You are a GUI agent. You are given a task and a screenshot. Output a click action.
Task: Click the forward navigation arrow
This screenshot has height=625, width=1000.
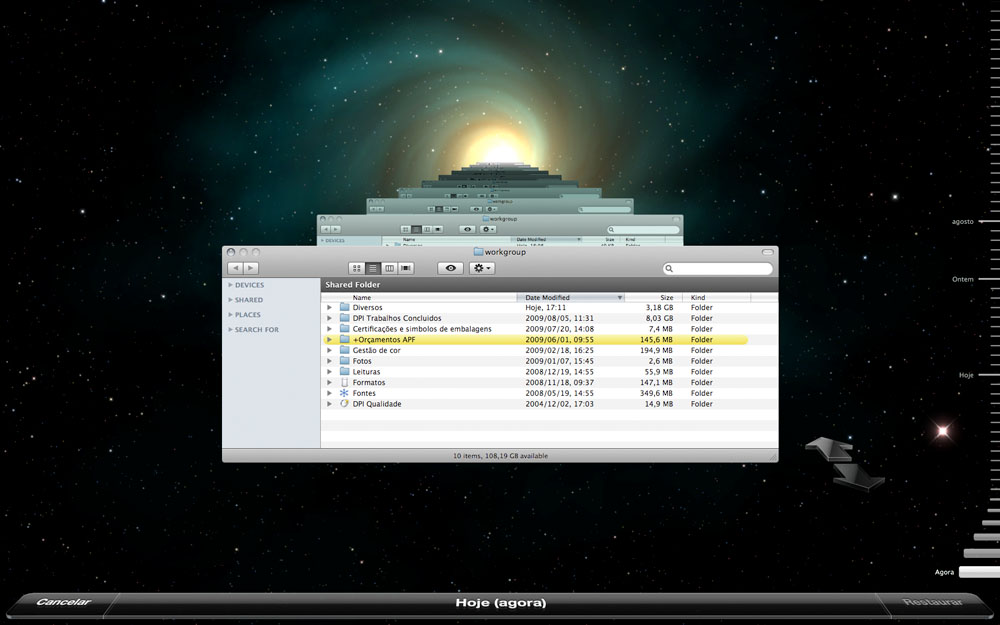(250, 267)
